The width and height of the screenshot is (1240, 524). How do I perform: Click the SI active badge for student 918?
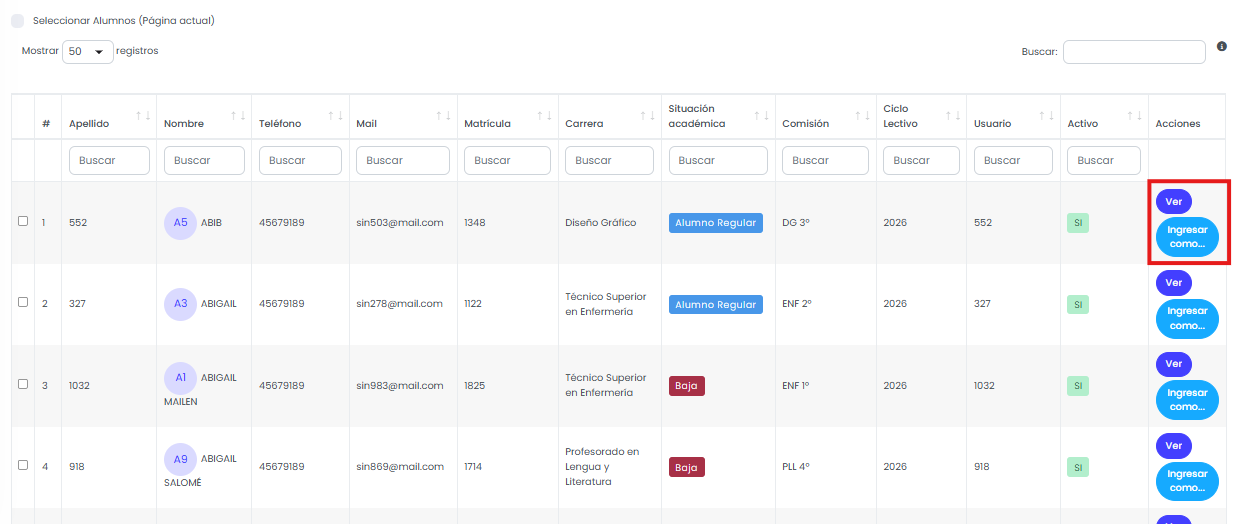pyautogui.click(x=1078, y=467)
